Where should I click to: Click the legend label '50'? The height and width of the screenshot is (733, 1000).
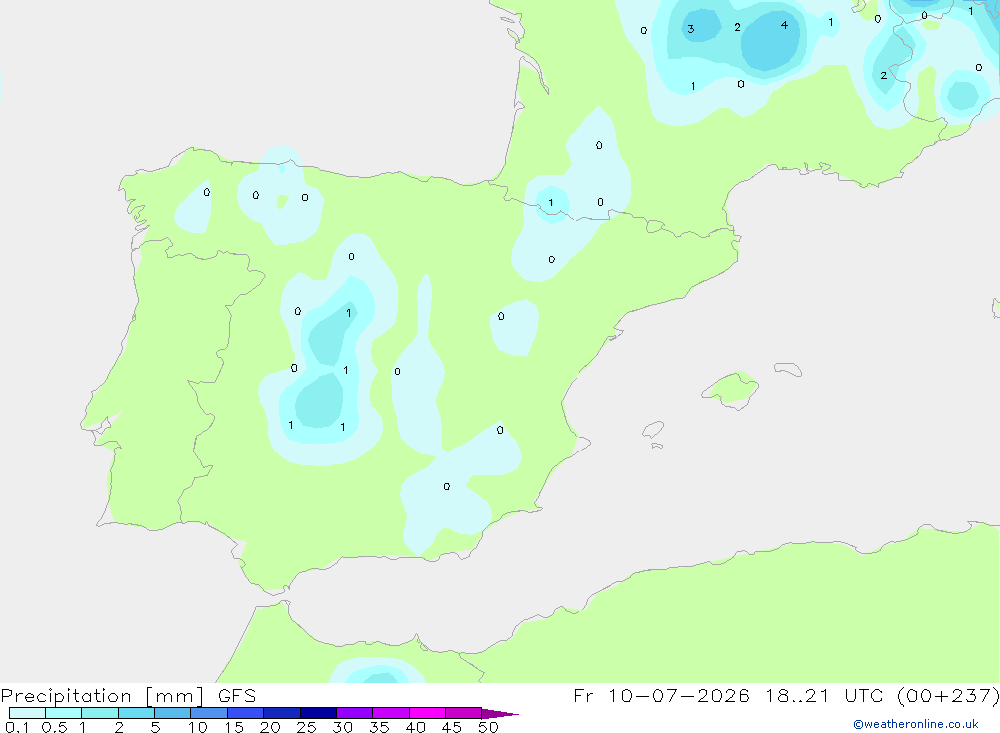(x=488, y=727)
